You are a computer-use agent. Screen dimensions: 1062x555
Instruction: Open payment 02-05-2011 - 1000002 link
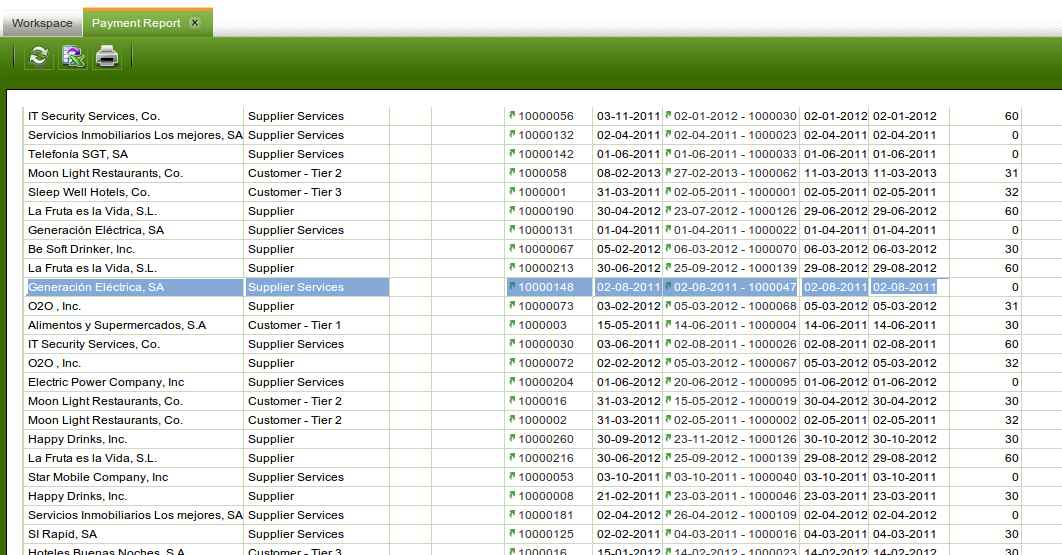pos(735,419)
